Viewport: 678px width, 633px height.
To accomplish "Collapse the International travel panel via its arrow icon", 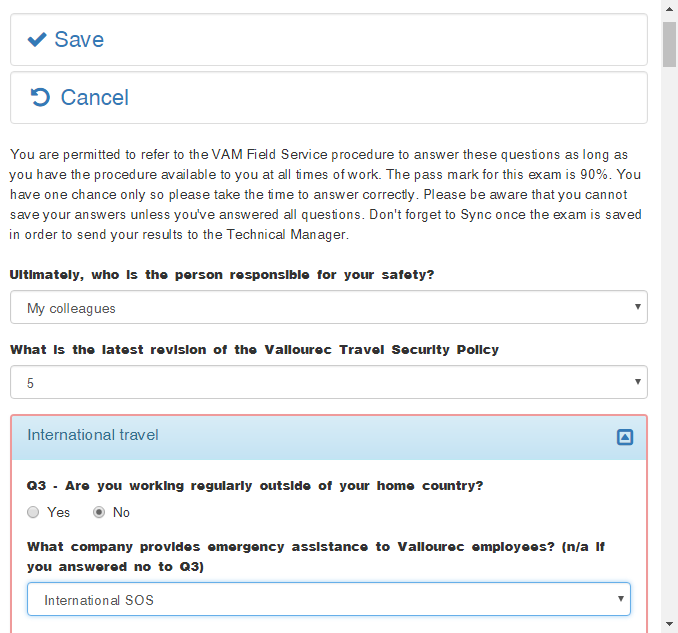I will click(625, 437).
